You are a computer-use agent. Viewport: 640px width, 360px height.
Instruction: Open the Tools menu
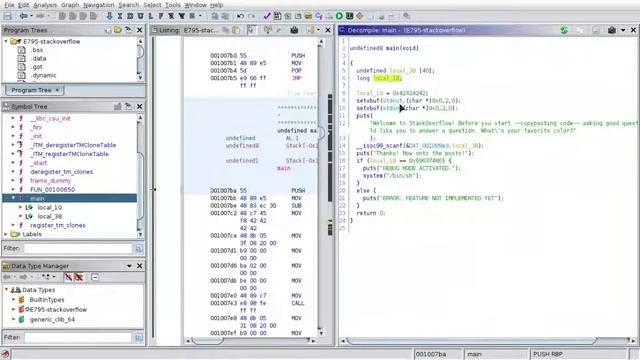point(173,5)
